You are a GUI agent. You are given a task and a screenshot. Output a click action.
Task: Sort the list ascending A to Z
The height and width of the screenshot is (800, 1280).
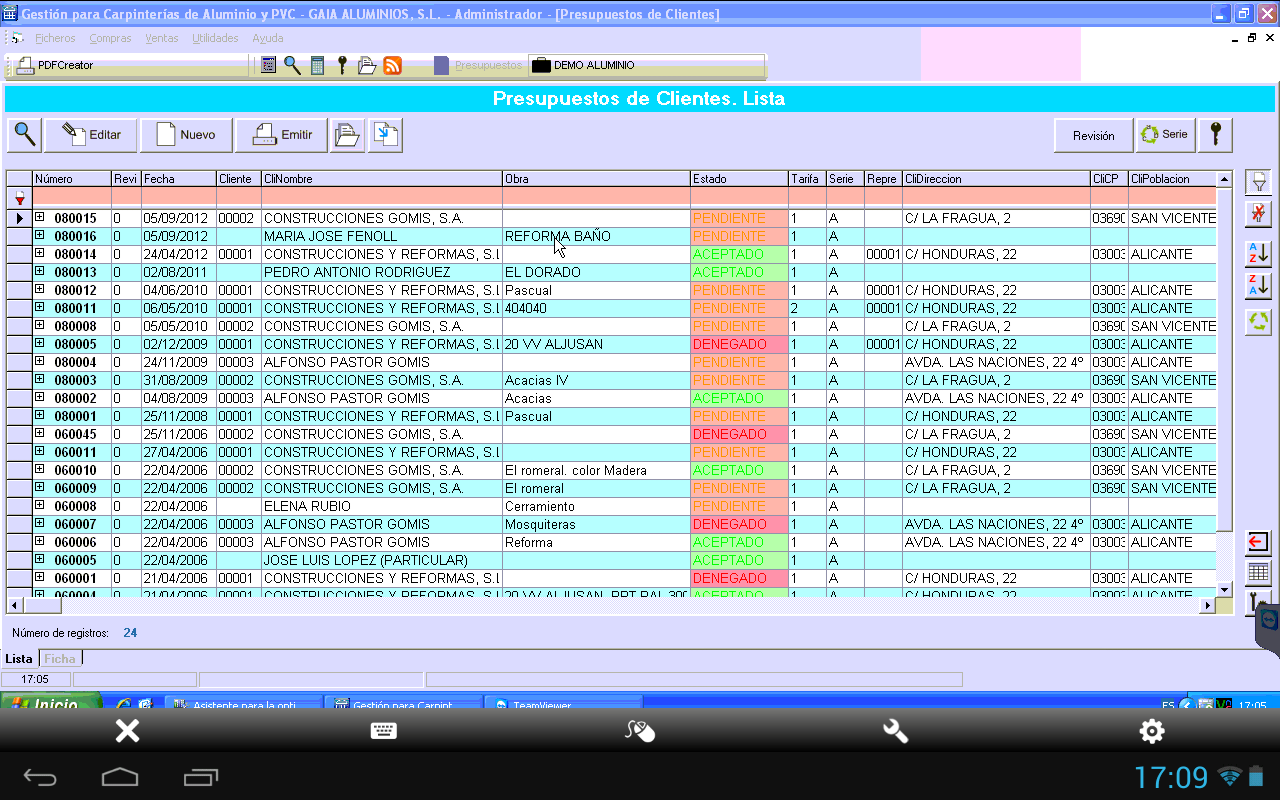tap(1259, 253)
